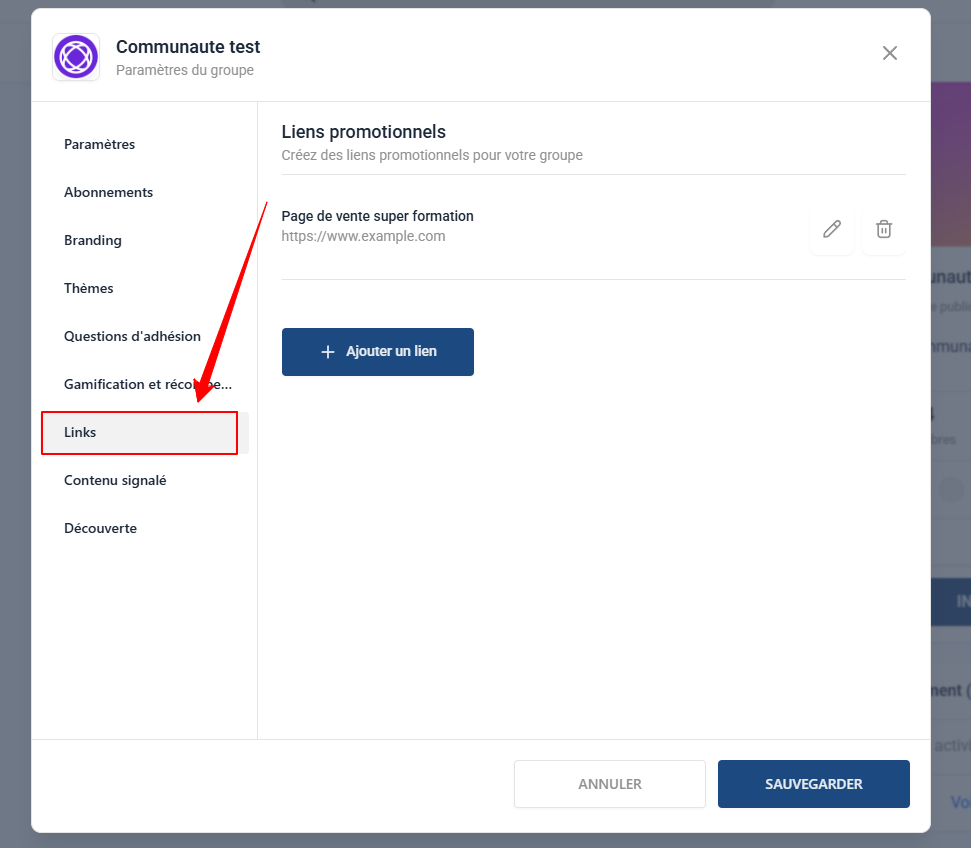
Task: Delete the promotional link with trash icon
Action: [884, 229]
